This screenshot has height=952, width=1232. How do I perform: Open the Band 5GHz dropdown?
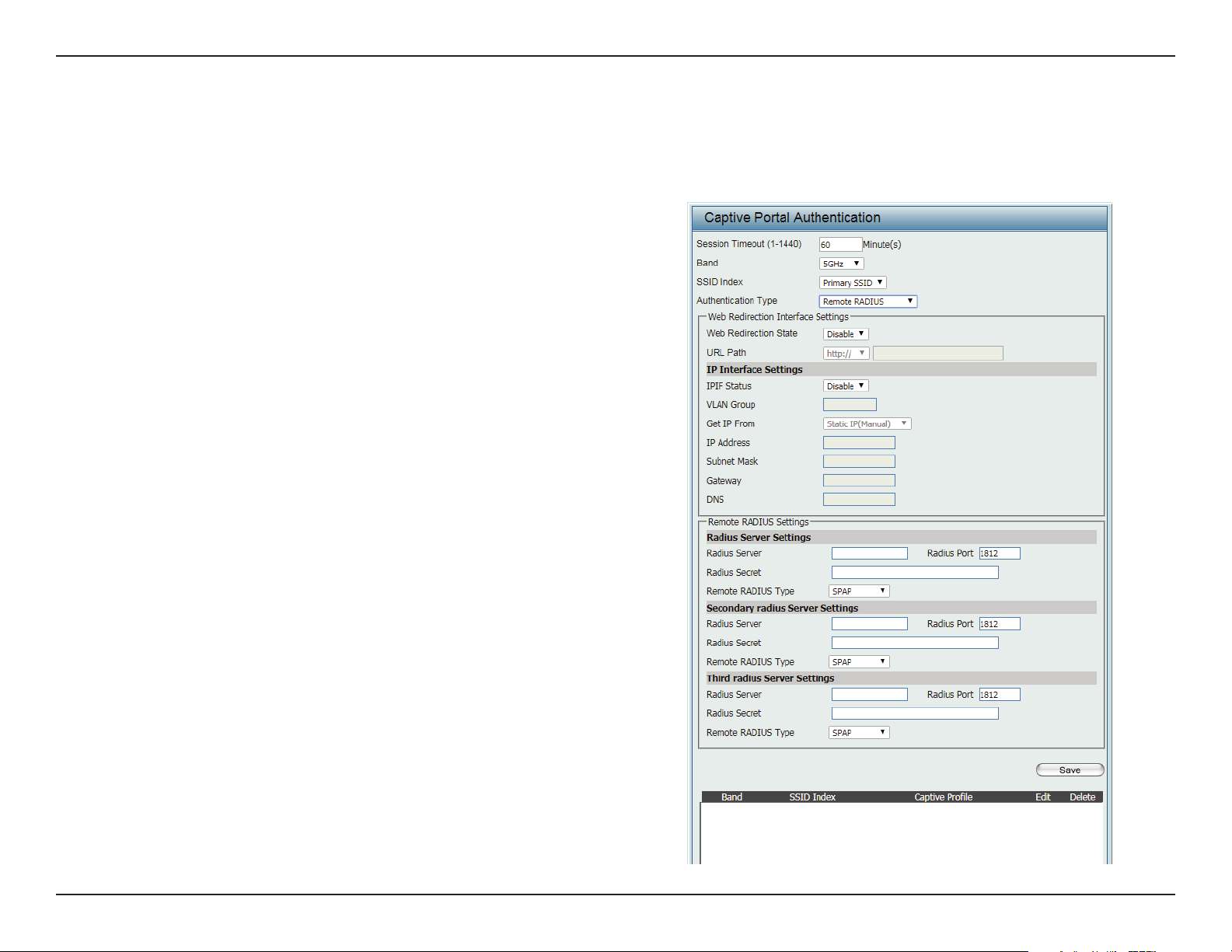point(841,263)
